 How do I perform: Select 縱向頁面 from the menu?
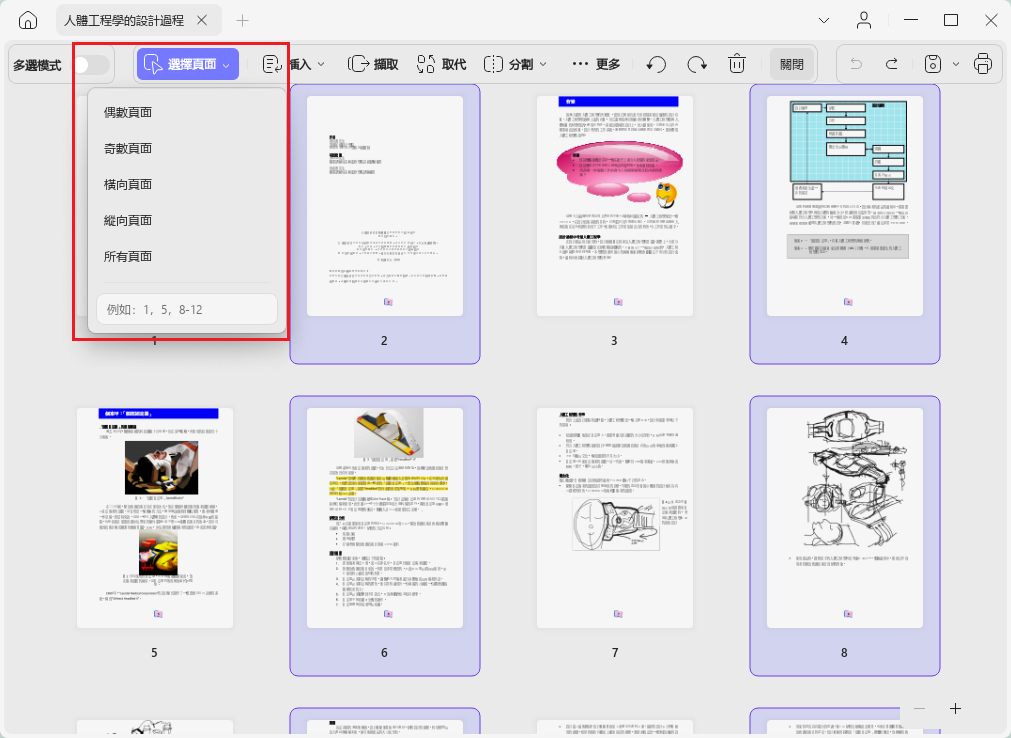(187, 220)
